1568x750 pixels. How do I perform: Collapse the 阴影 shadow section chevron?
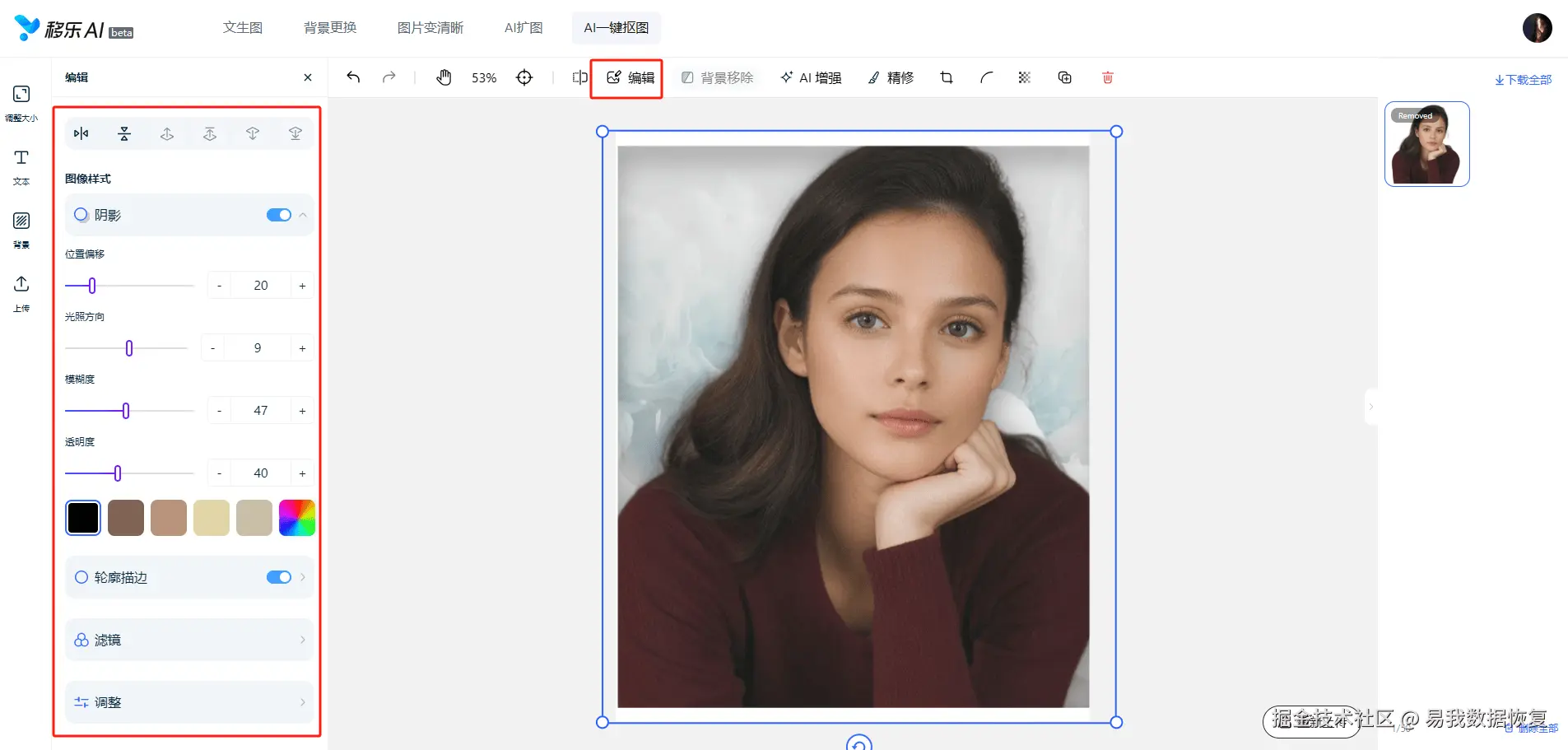tap(303, 215)
